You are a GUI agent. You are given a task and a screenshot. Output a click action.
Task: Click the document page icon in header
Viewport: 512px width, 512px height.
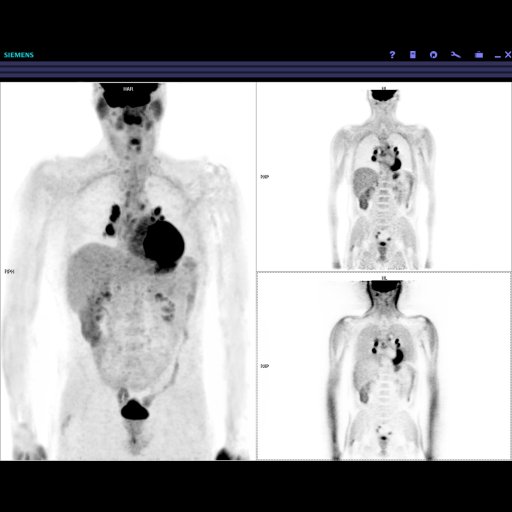point(413,55)
